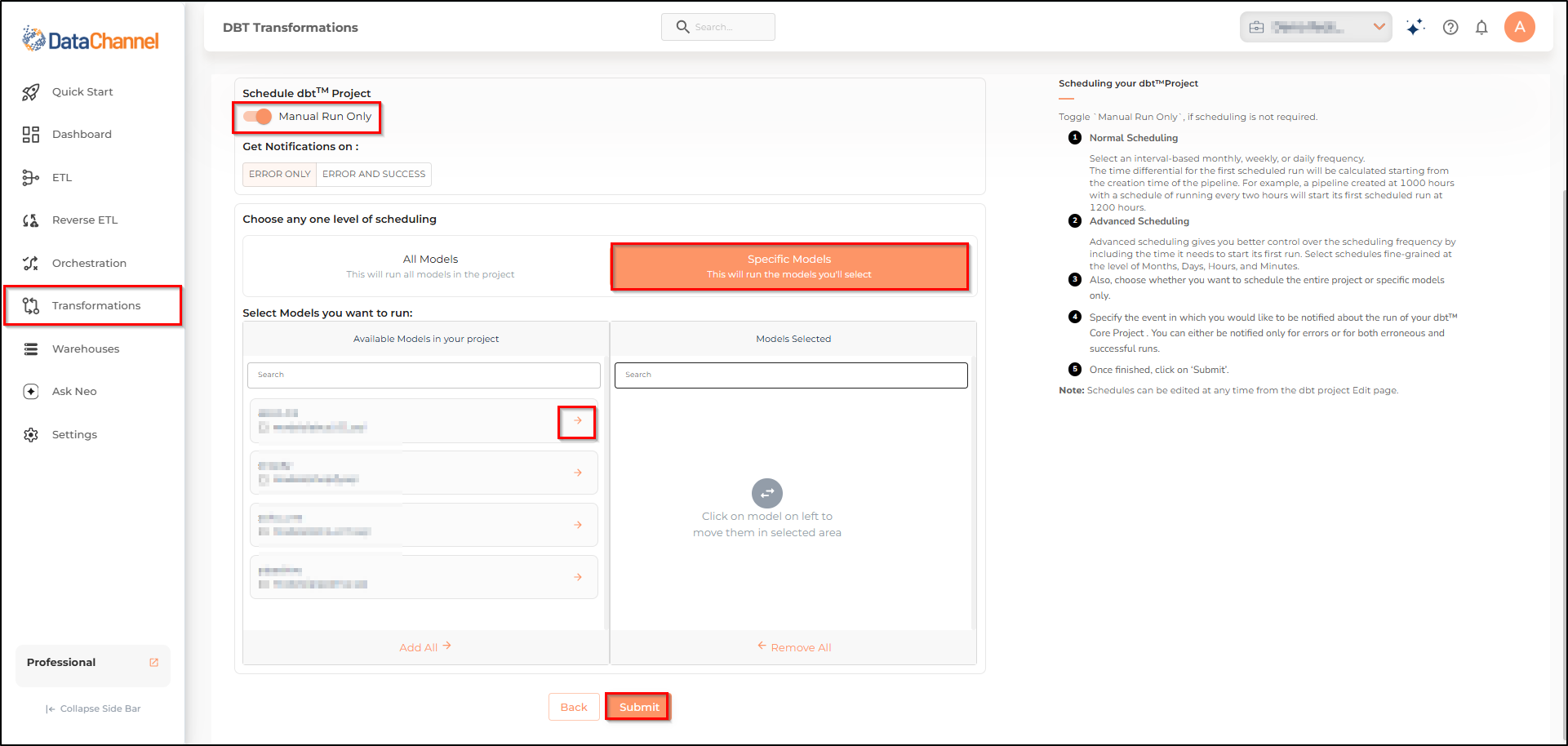Move third available model right
This screenshot has width=1568, height=746.
pos(578,526)
